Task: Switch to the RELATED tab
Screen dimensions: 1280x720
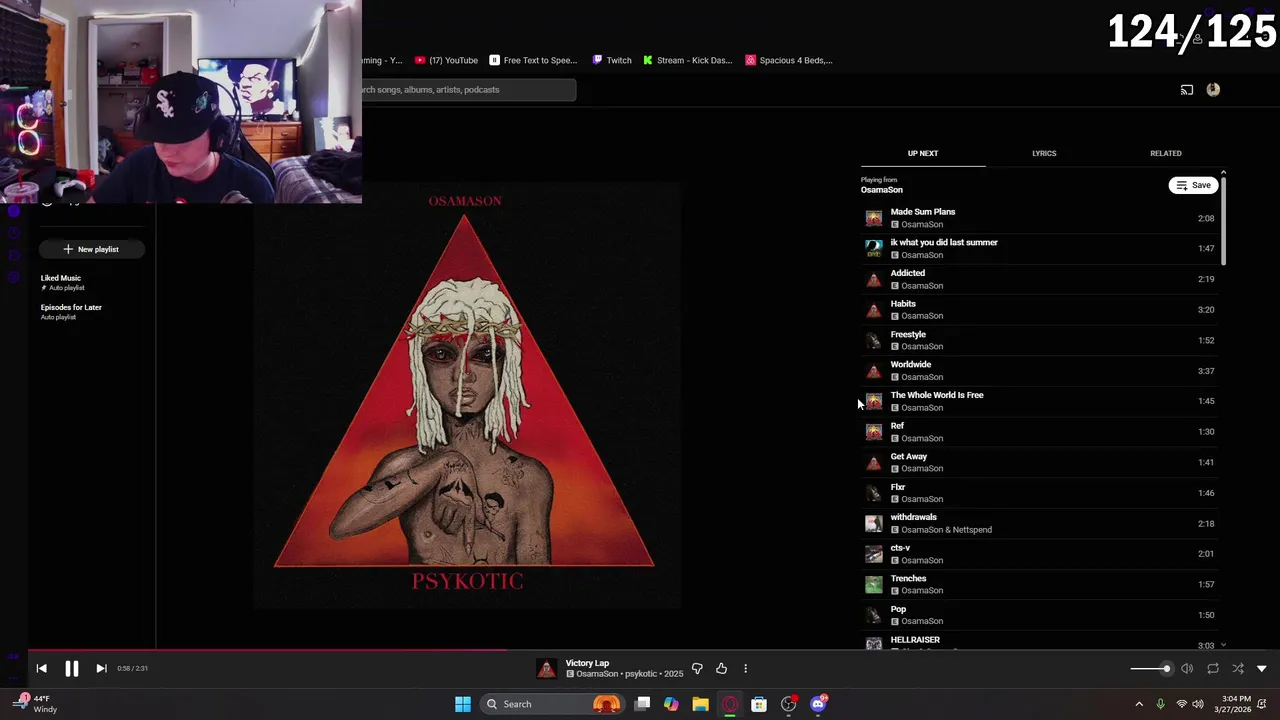Action: (1165, 153)
